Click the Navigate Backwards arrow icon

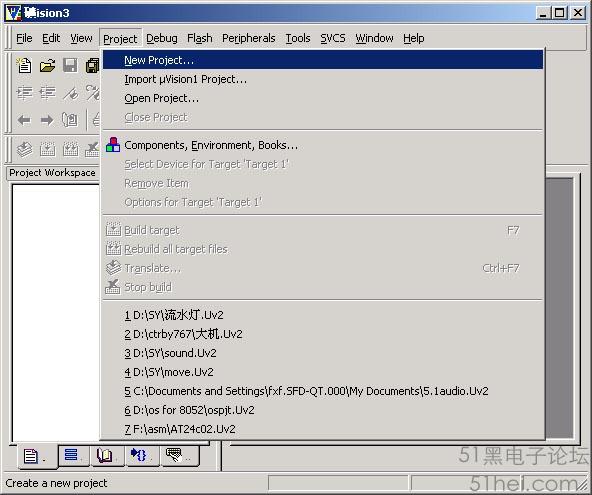point(24,120)
